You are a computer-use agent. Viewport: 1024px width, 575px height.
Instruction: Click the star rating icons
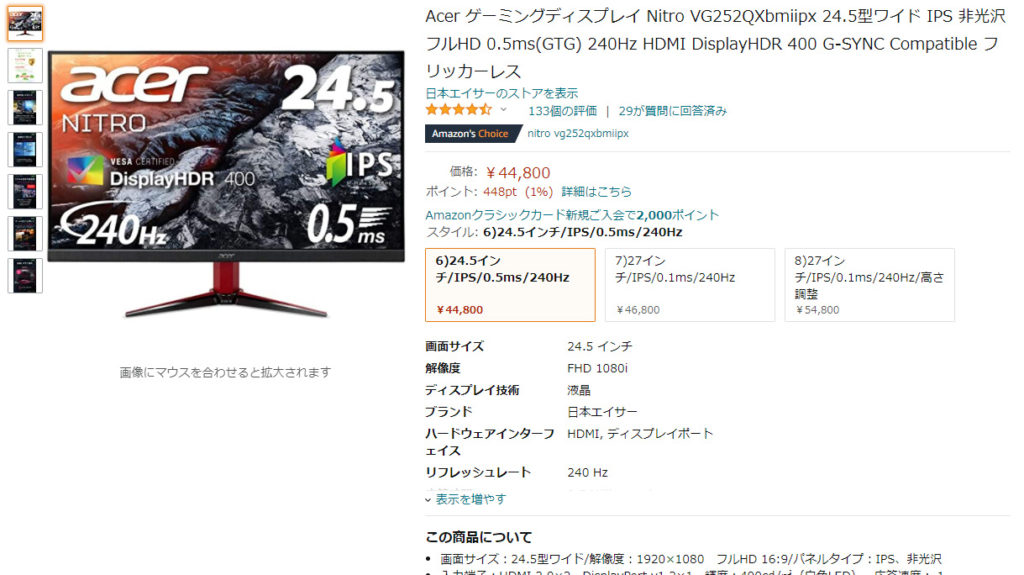tap(458, 110)
